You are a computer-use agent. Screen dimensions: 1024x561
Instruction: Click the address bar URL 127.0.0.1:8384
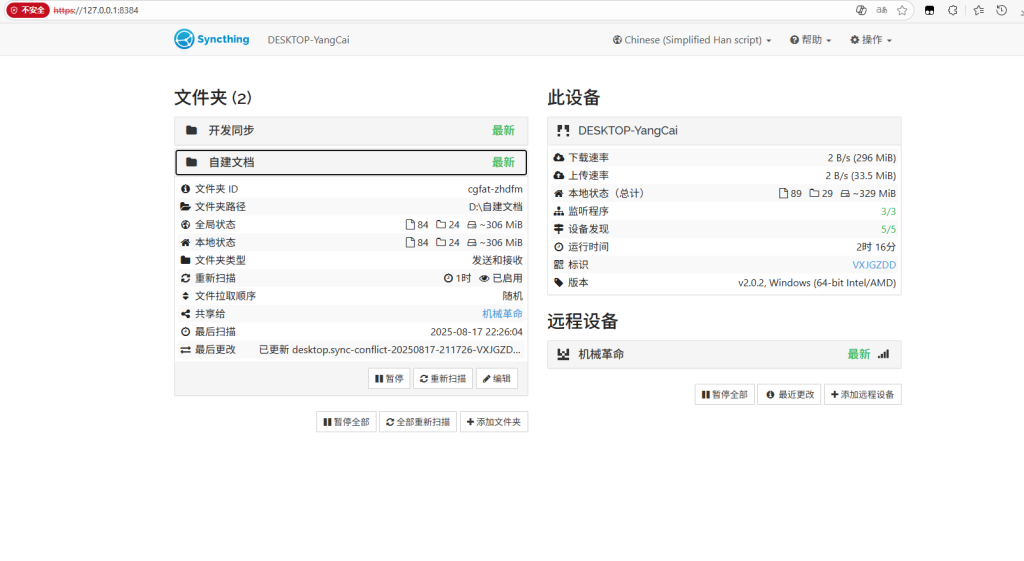96,10
